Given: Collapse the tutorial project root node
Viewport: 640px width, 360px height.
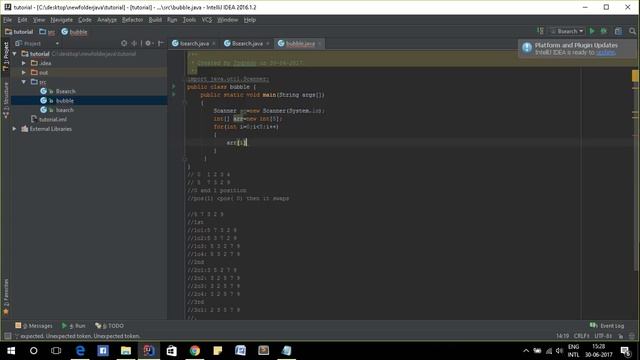Looking at the screenshot, I should pyautogui.click(x=15, y=53).
